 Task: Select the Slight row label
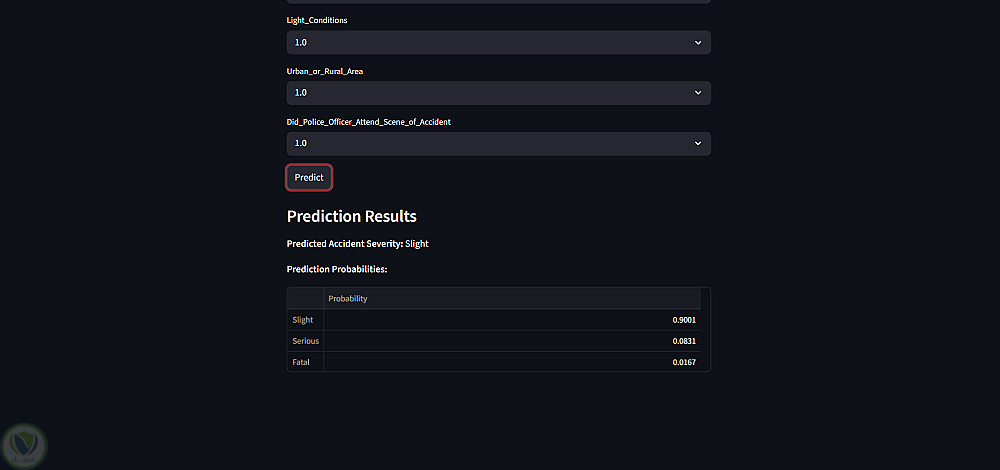[x=303, y=320]
